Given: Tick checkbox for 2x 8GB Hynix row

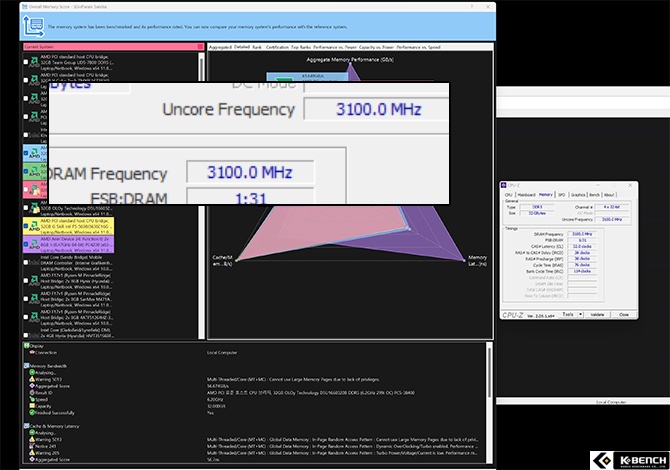Looking at the screenshot, I should [26, 281].
